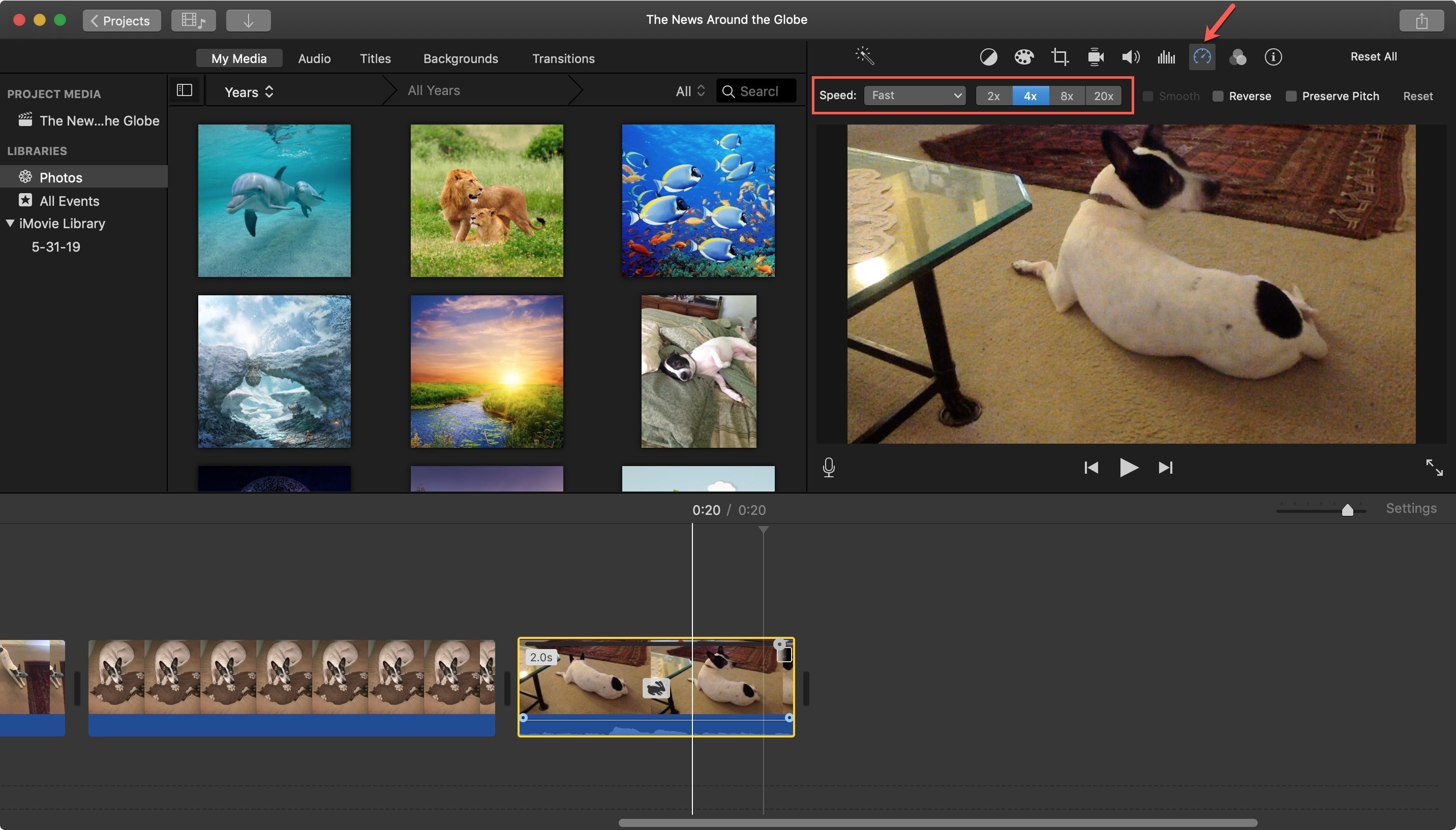Switch to the Titles tab
Image resolution: width=1456 pixels, height=830 pixels.
pos(375,57)
